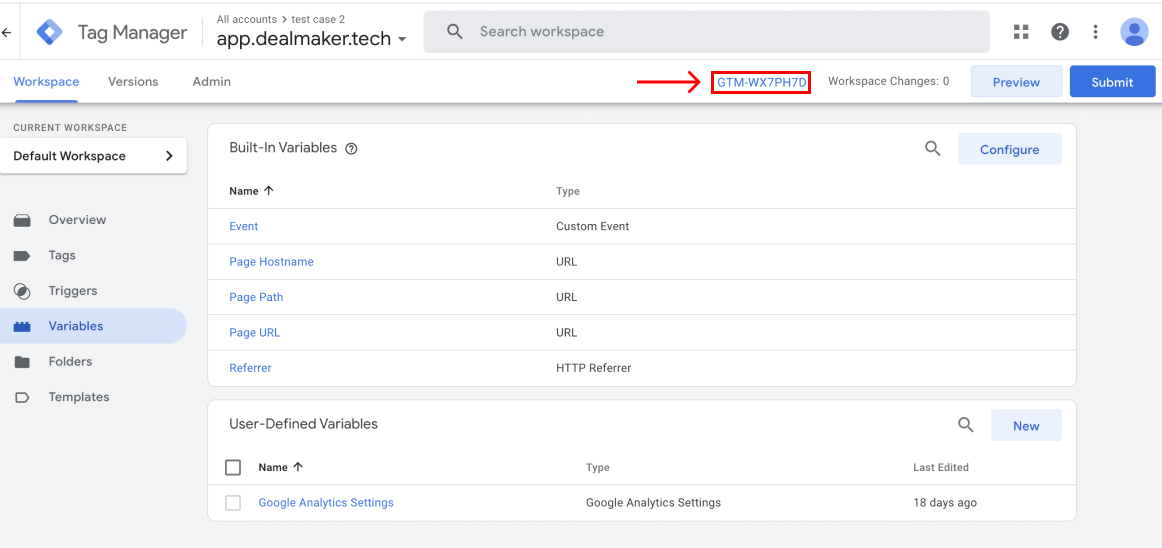Click the Type header in User-Defined Variables
Screen dimensions: 1162x548
[x=597, y=467]
